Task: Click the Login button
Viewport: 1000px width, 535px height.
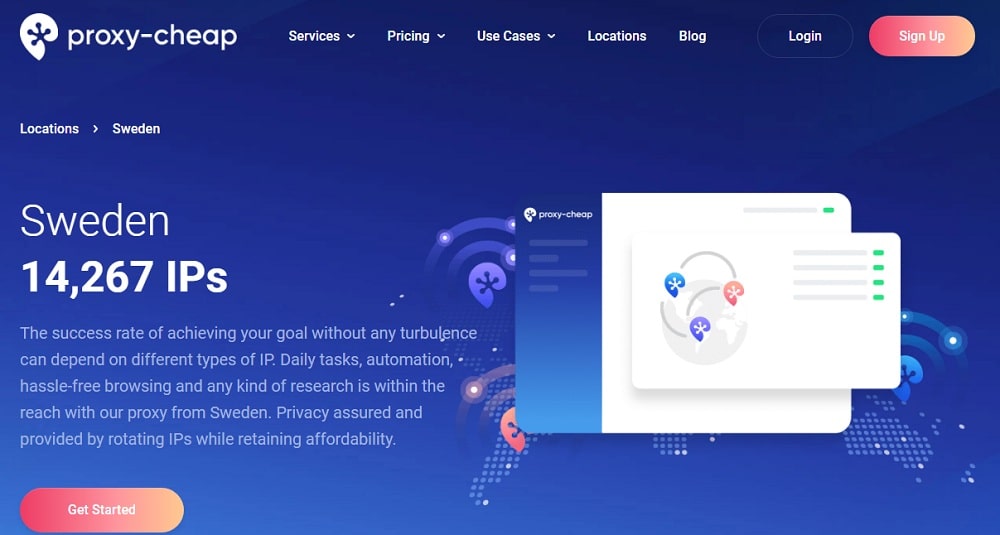Action: [x=805, y=36]
